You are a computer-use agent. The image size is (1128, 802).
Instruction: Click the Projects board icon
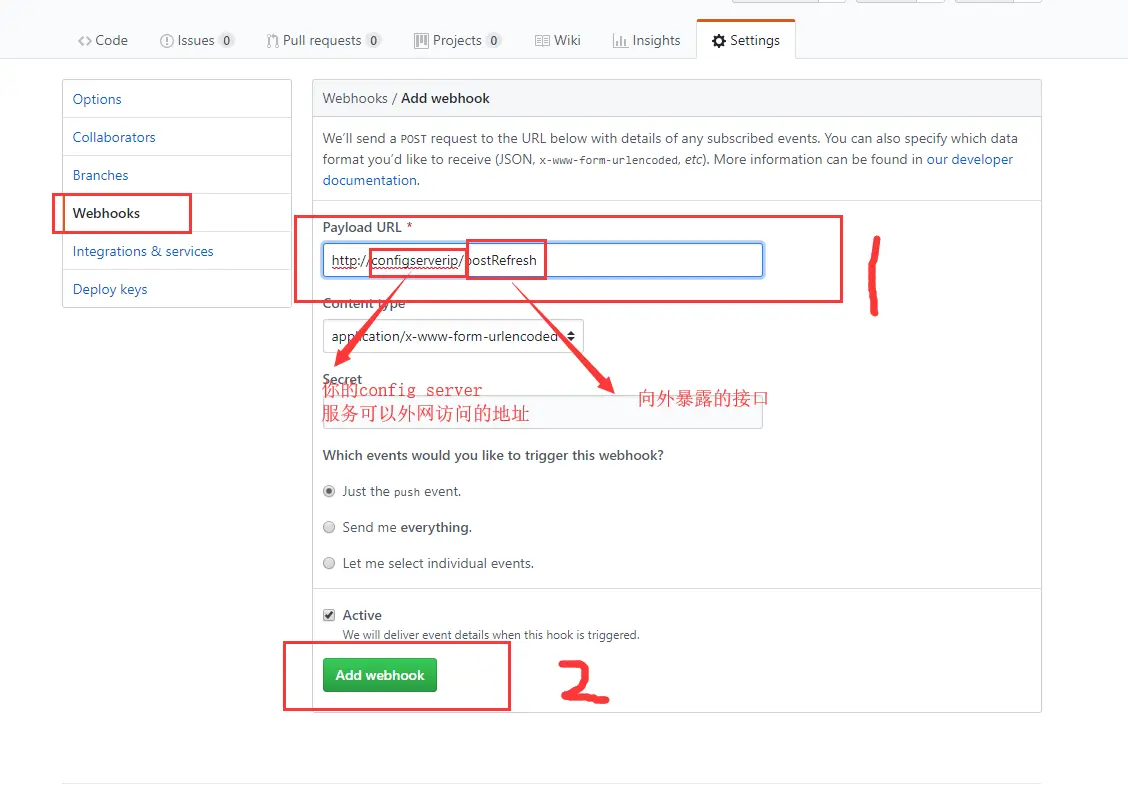point(421,41)
